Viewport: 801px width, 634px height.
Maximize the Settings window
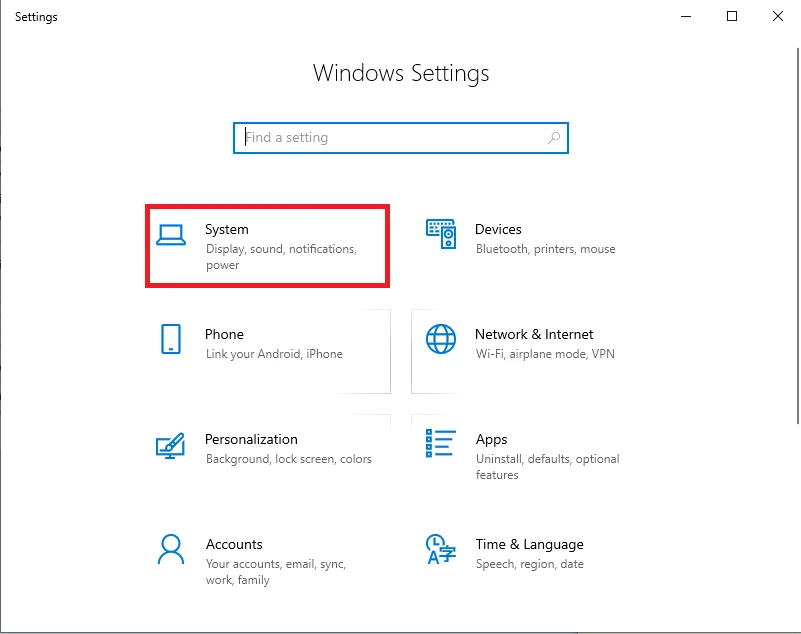pos(732,16)
